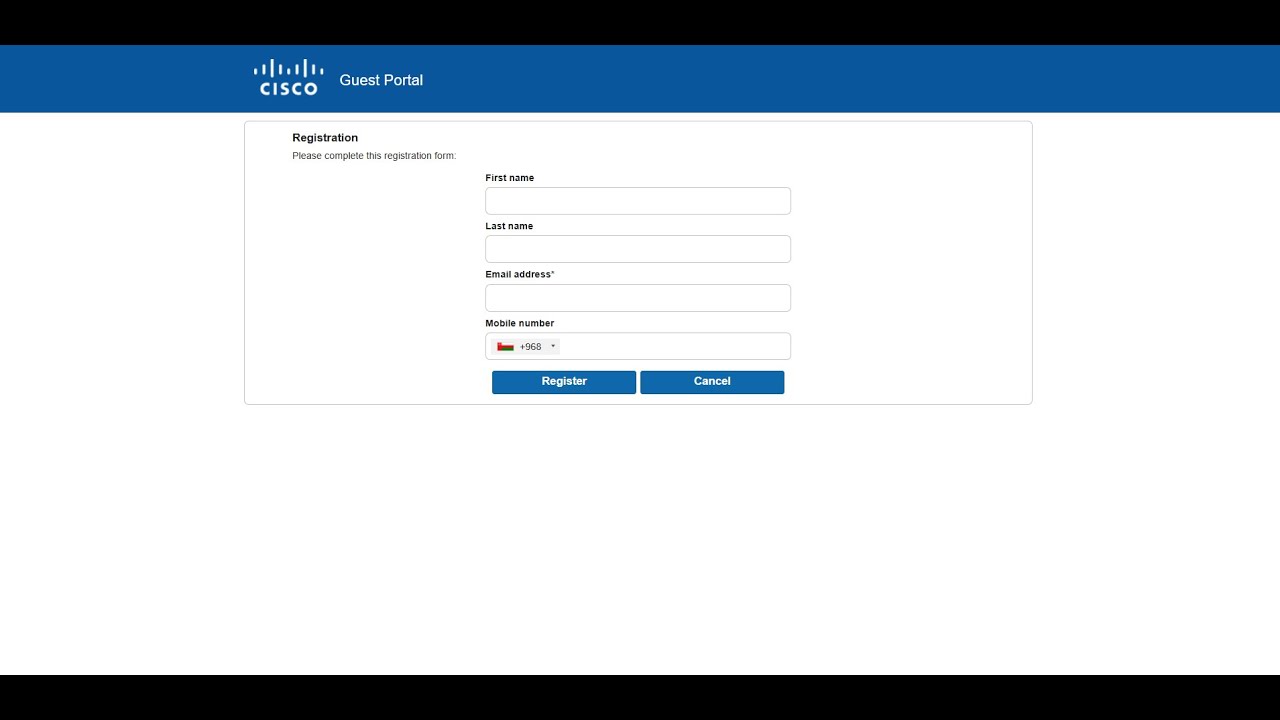This screenshot has width=1280, height=720.
Task: Click the Guest Portal title text
Action: [381, 80]
